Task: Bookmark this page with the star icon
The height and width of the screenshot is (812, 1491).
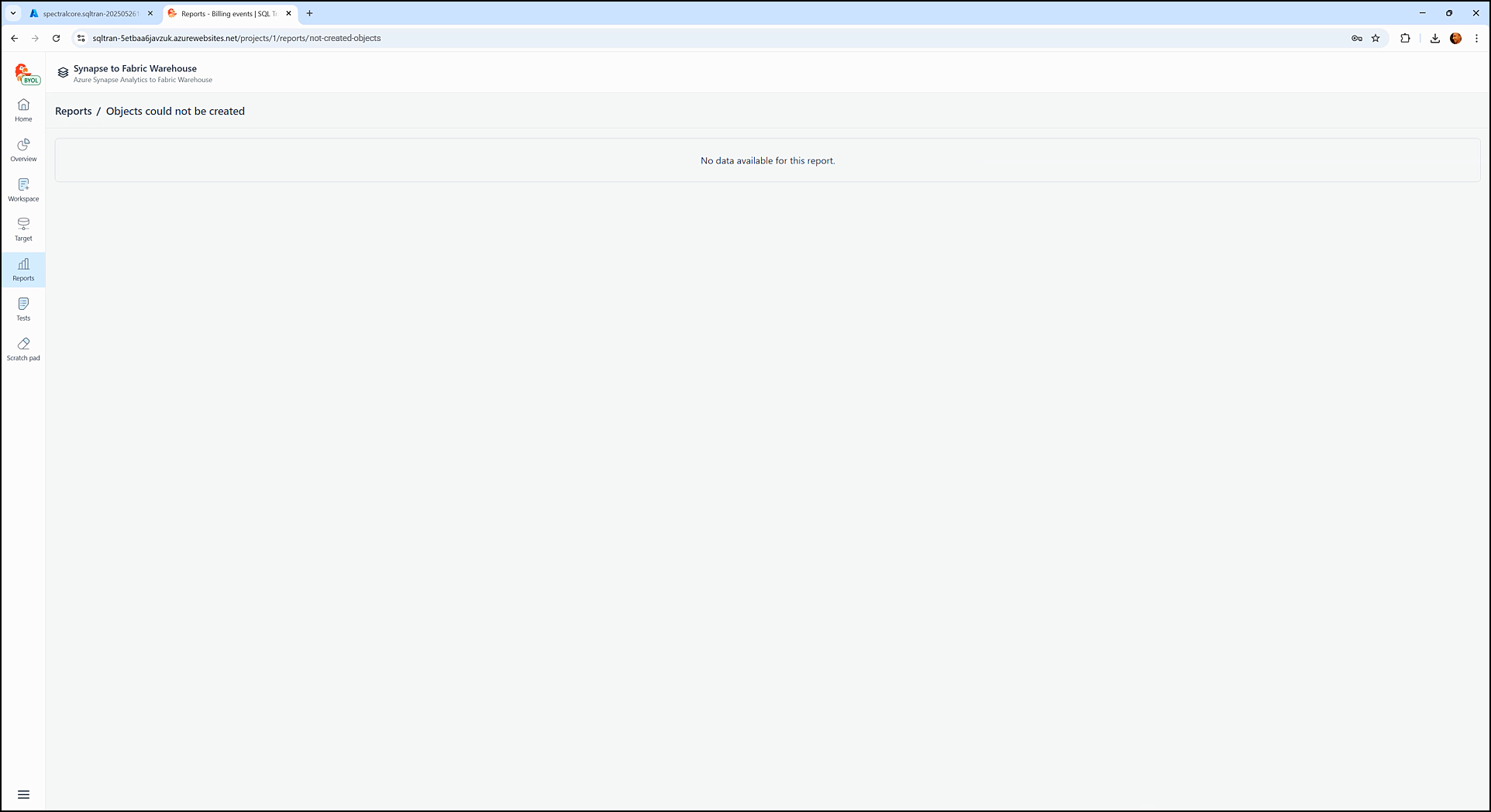Action: pos(1376,38)
